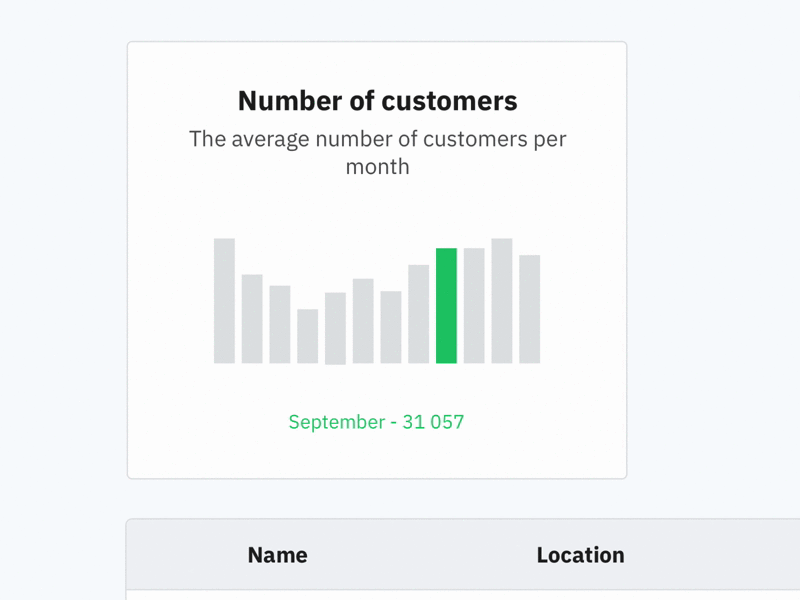Click the July bar in the chart
Viewport: 800px width, 600px height.
(x=390, y=328)
